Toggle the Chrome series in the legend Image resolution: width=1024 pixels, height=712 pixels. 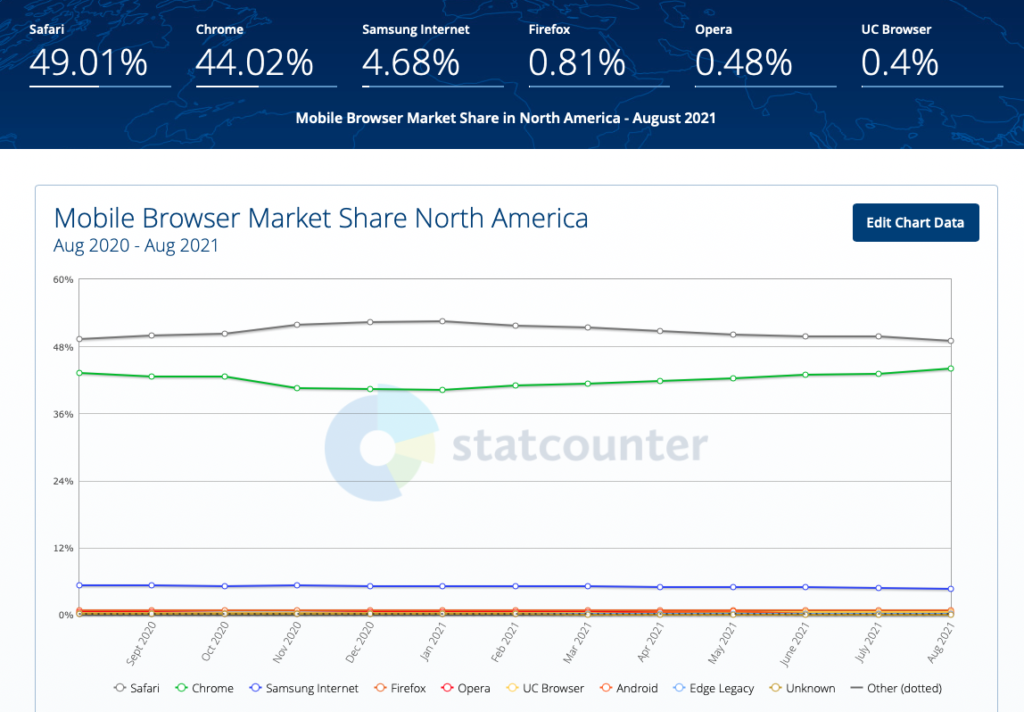click(204, 688)
